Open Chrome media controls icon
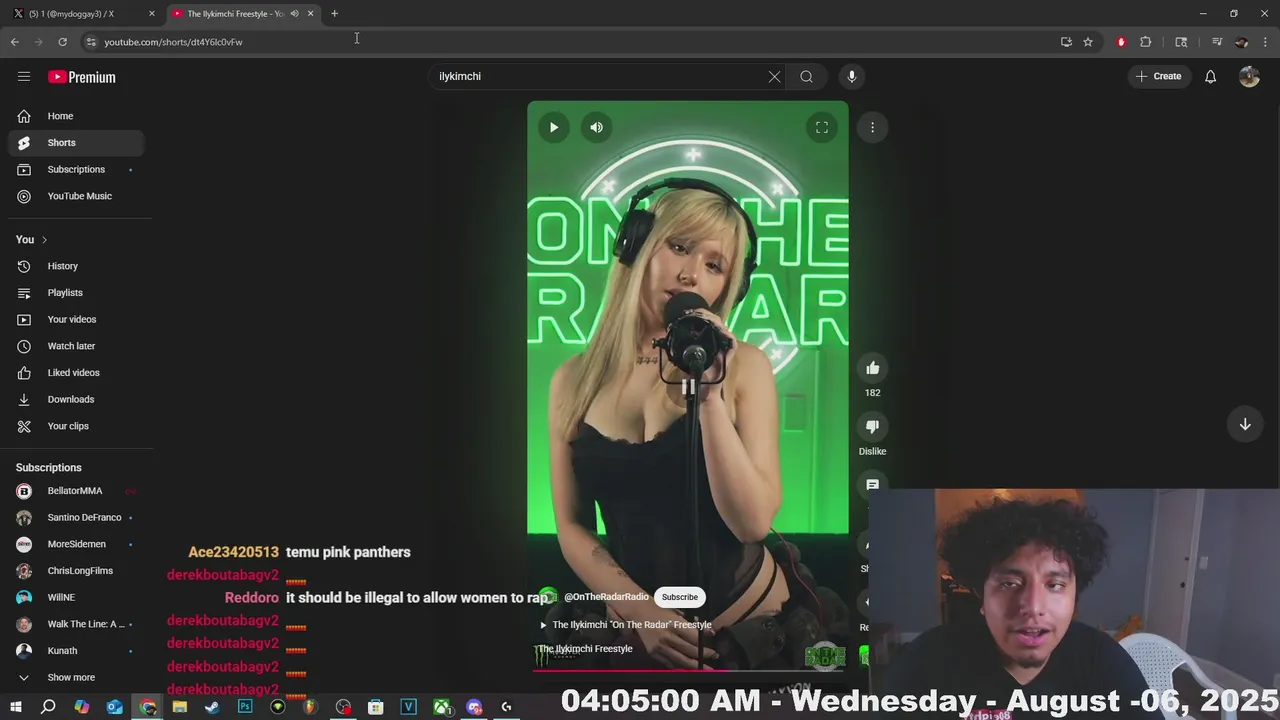The width and height of the screenshot is (1280, 720). pyautogui.click(x=1217, y=42)
